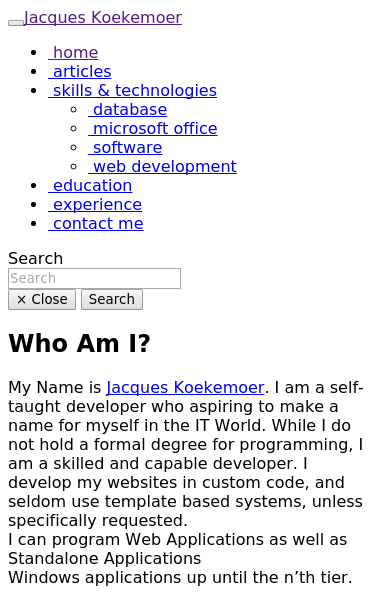Click the × Close button
The height and width of the screenshot is (606, 375).
tap(42, 300)
